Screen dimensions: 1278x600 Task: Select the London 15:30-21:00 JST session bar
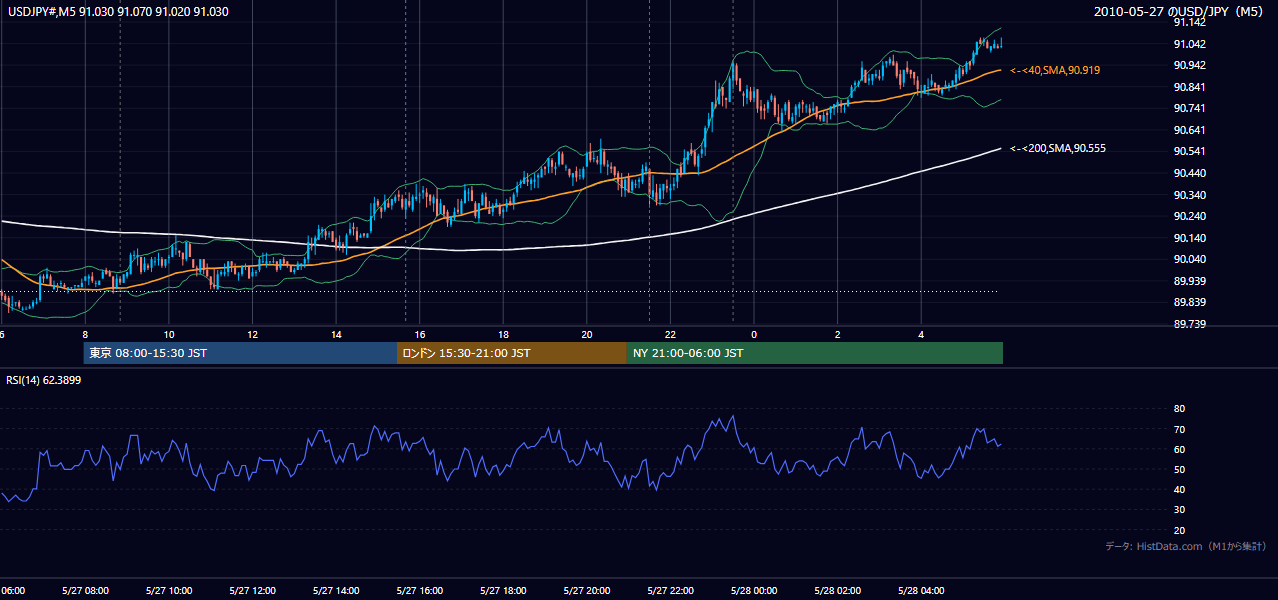point(512,353)
